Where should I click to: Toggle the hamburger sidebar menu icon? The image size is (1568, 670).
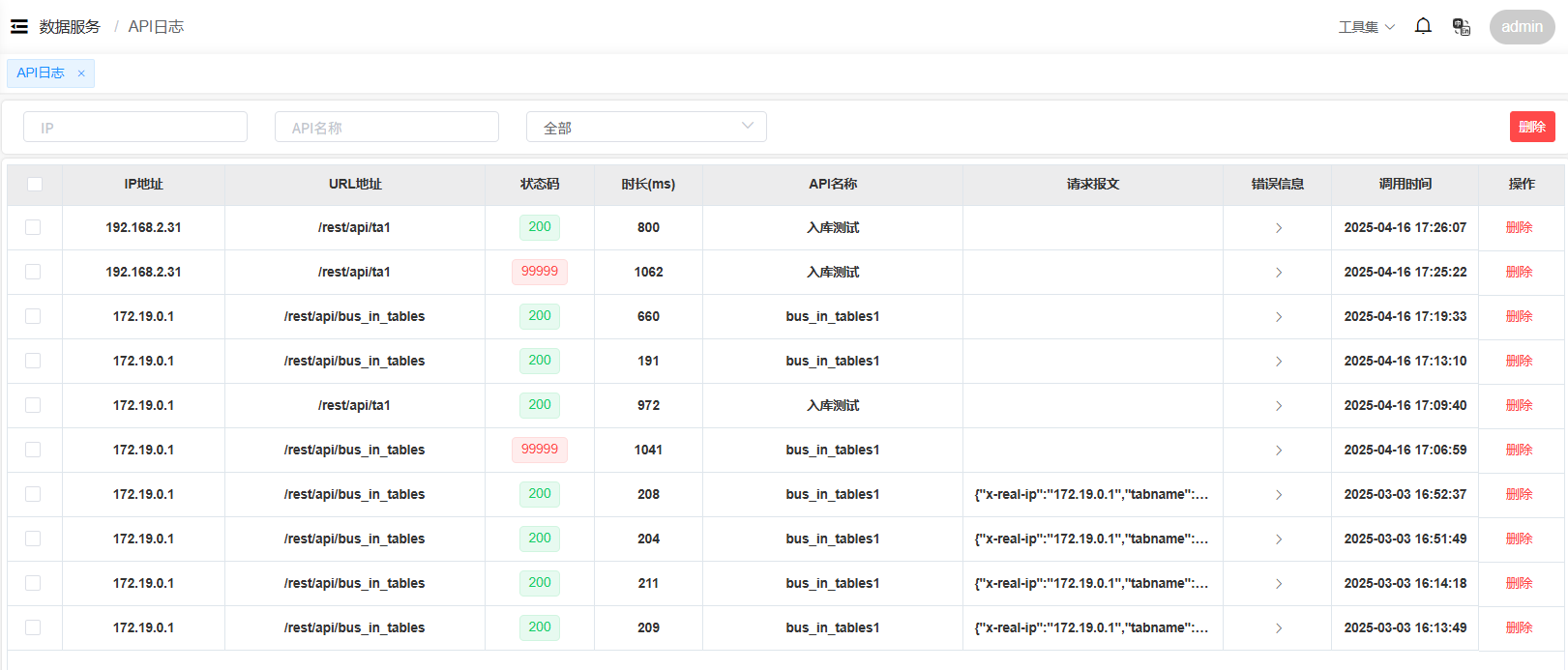click(19, 27)
